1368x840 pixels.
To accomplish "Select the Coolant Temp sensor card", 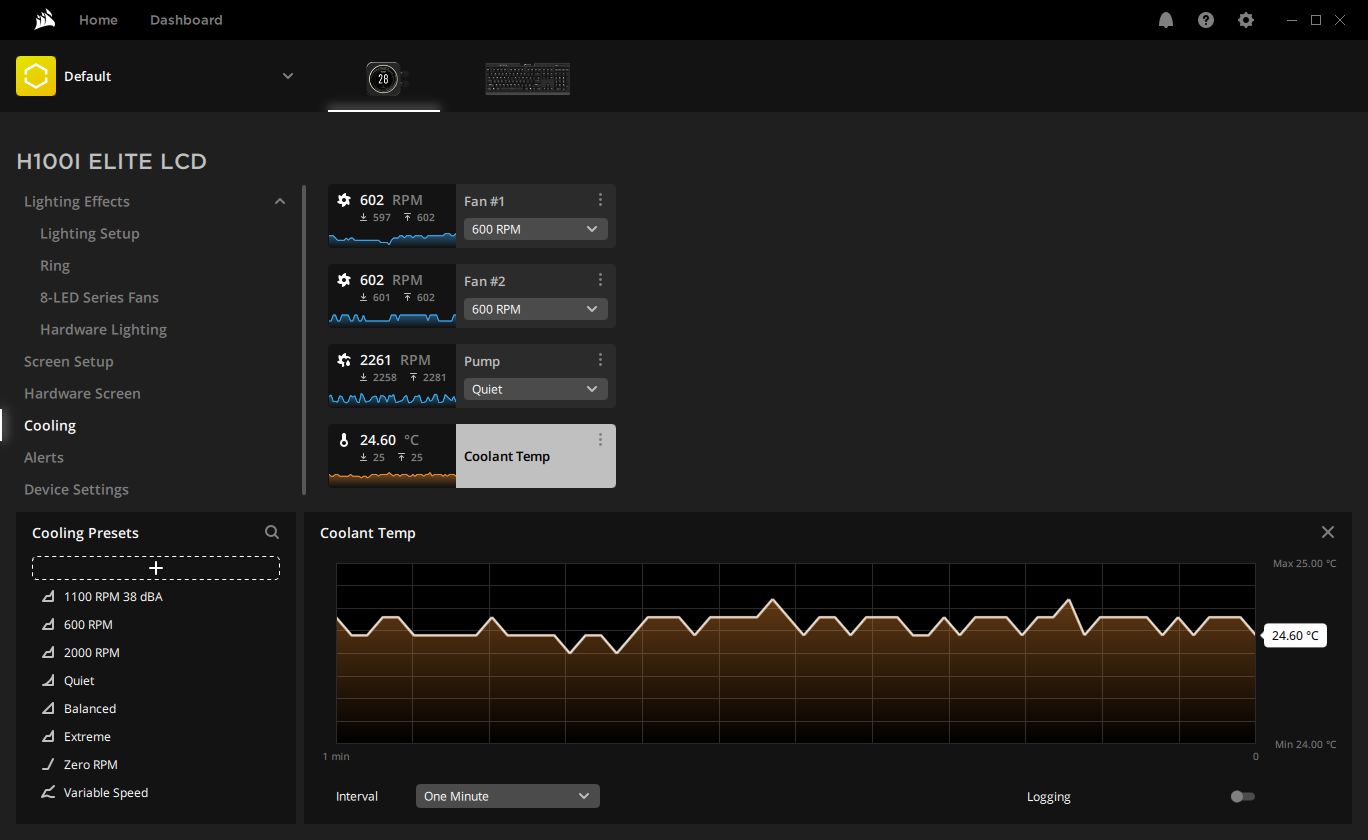I will (x=472, y=456).
